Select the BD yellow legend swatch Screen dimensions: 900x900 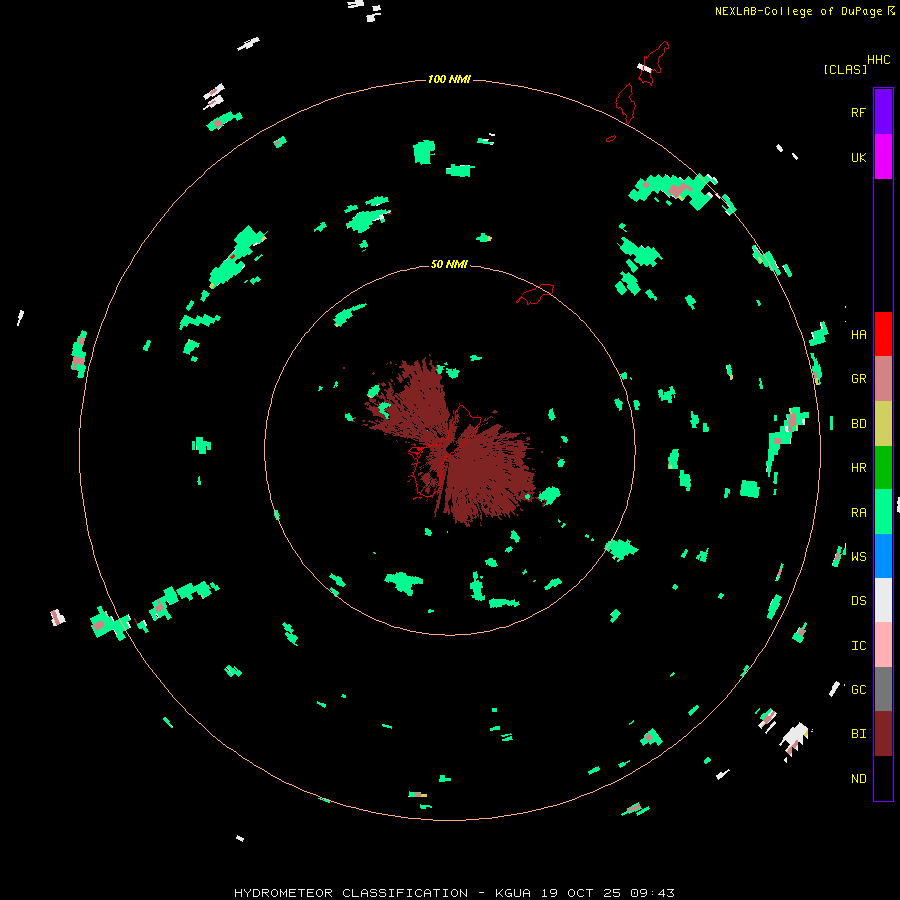[883, 423]
